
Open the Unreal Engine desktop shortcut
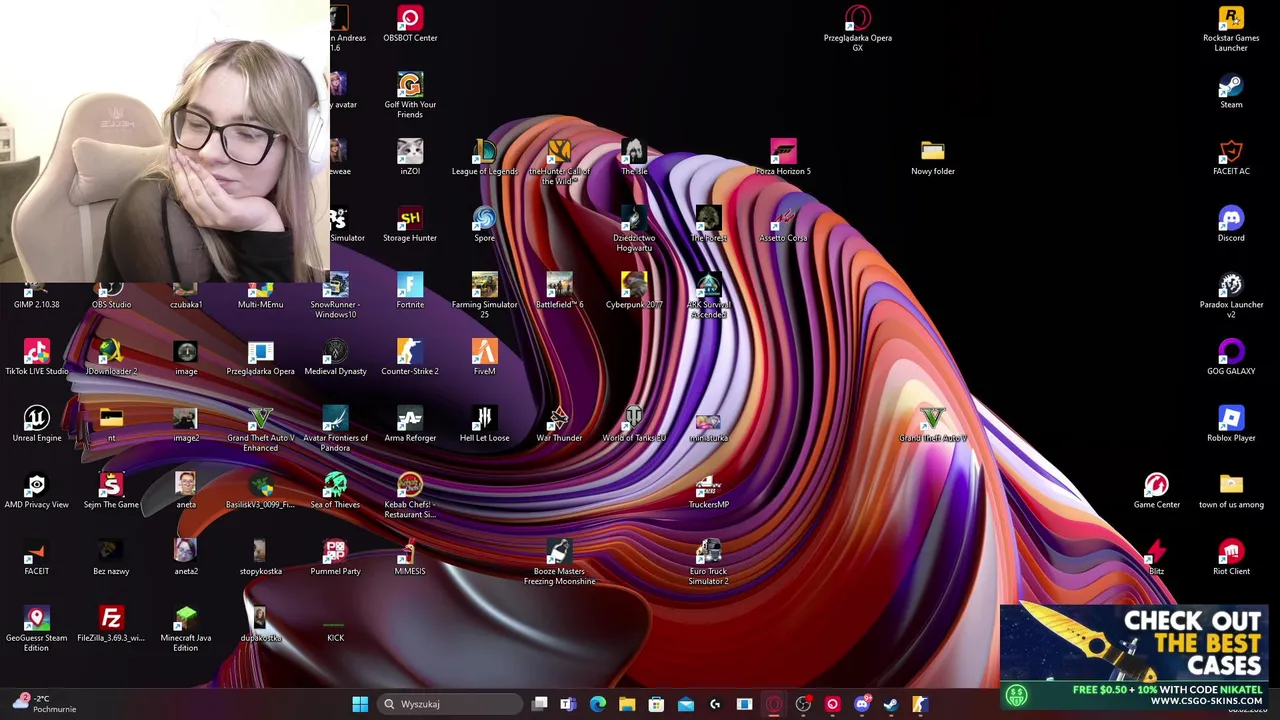point(37,425)
